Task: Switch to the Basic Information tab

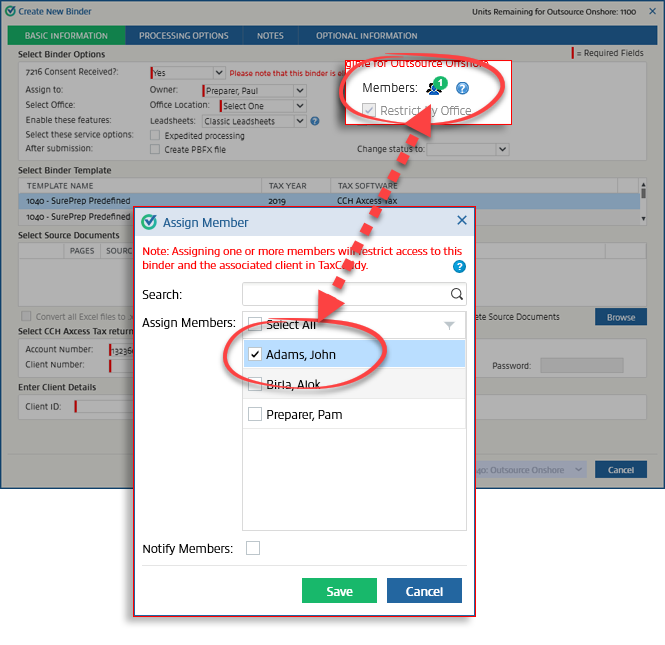Action: [x=66, y=36]
